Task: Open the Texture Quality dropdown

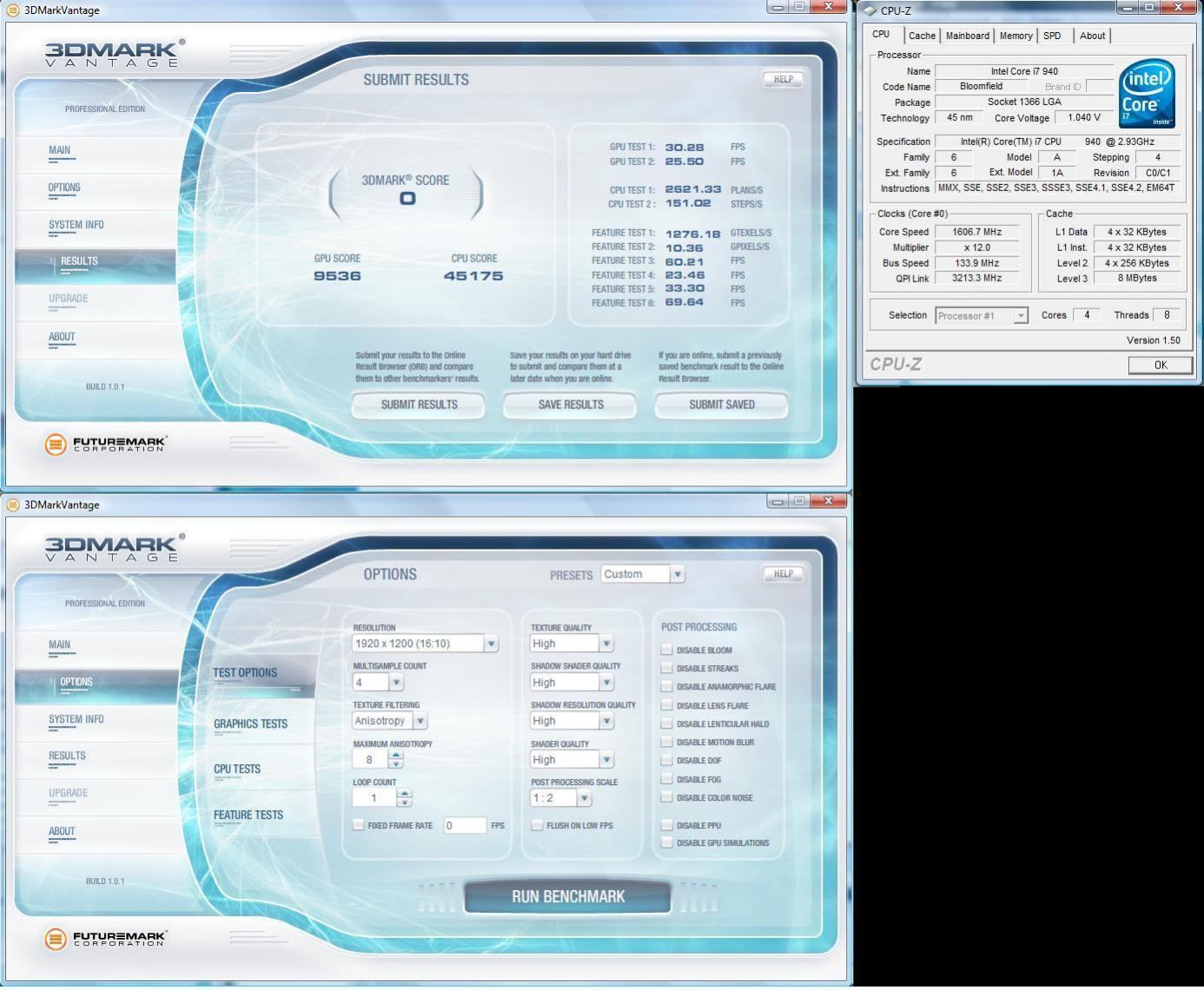Action: [606, 643]
